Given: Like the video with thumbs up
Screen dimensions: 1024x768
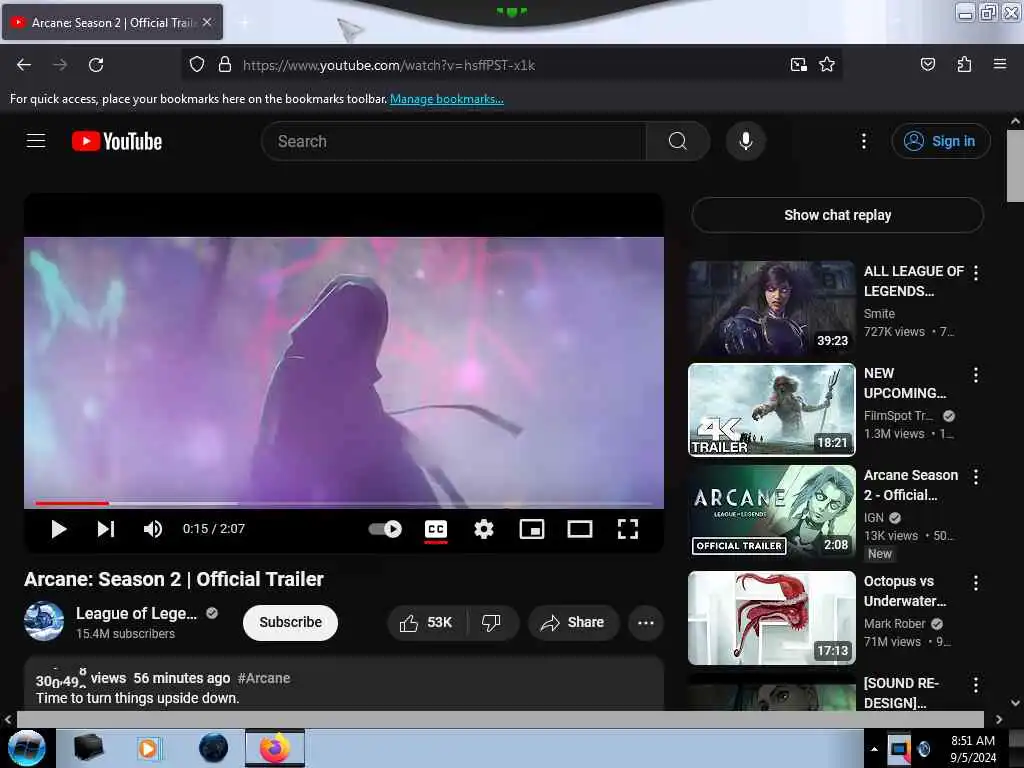Looking at the screenshot, I should (x=426, y=623).
